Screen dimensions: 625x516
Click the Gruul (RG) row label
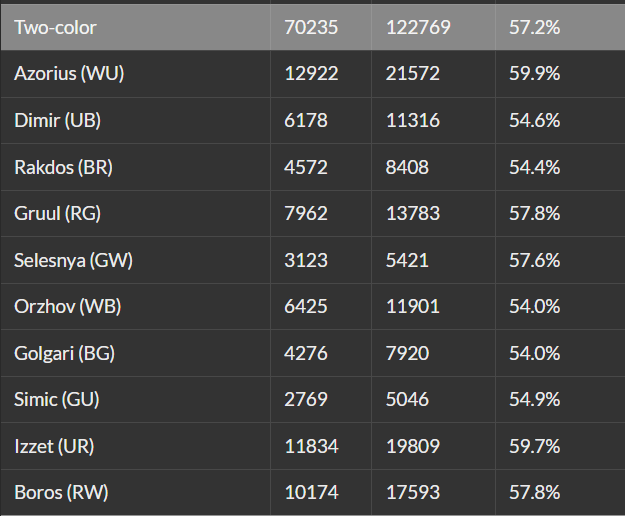coord(57,213)
